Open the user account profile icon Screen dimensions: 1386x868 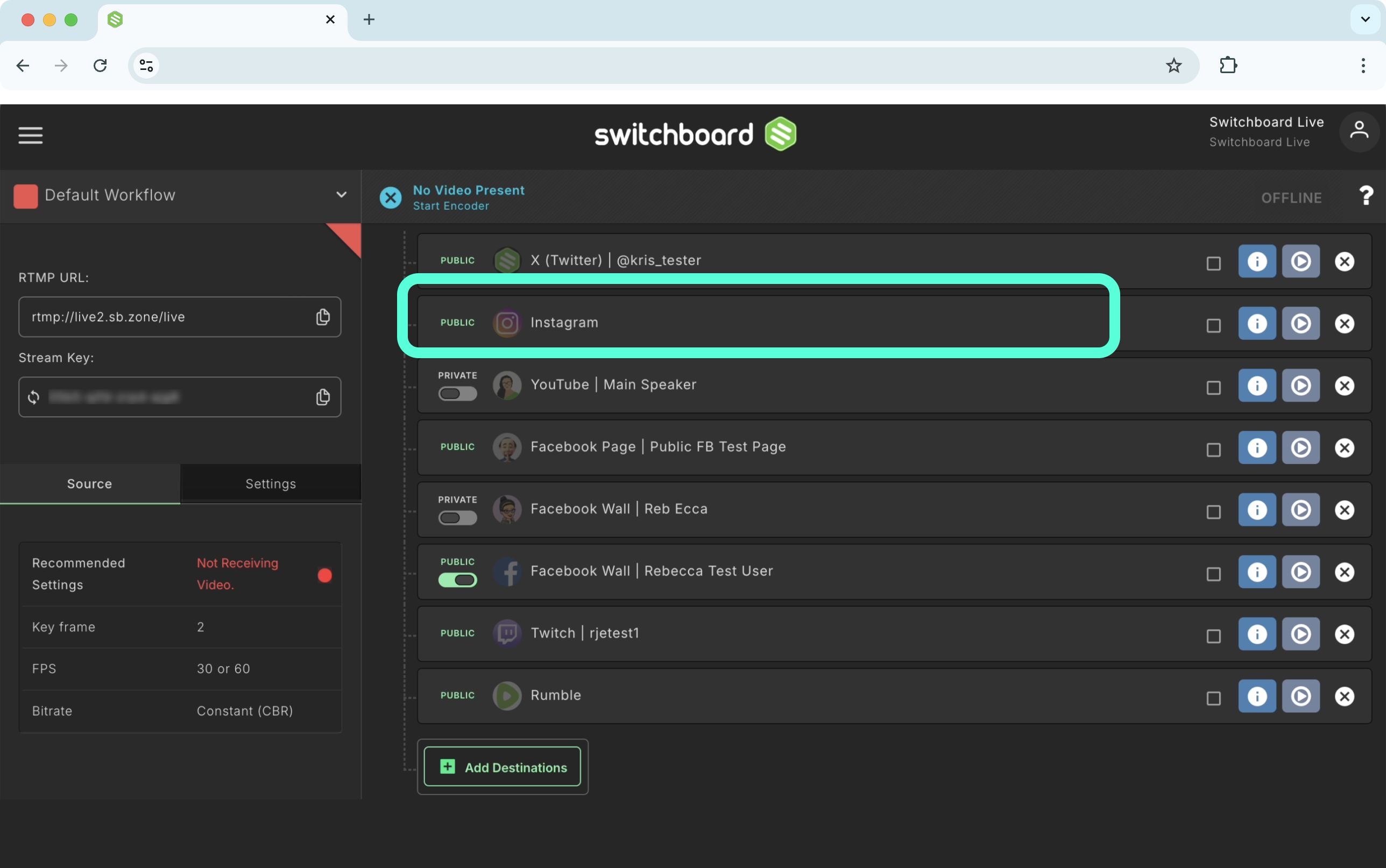pyautogui.click(x=1359, y=132)
